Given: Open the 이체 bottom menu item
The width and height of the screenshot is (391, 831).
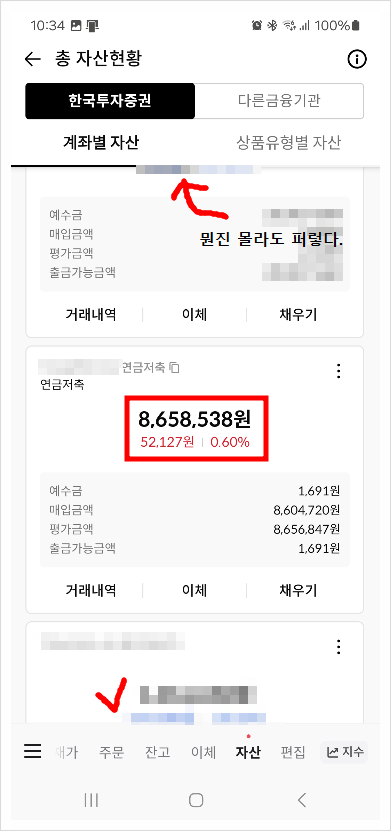Looking at the screenshot, I should pos(203,752).
